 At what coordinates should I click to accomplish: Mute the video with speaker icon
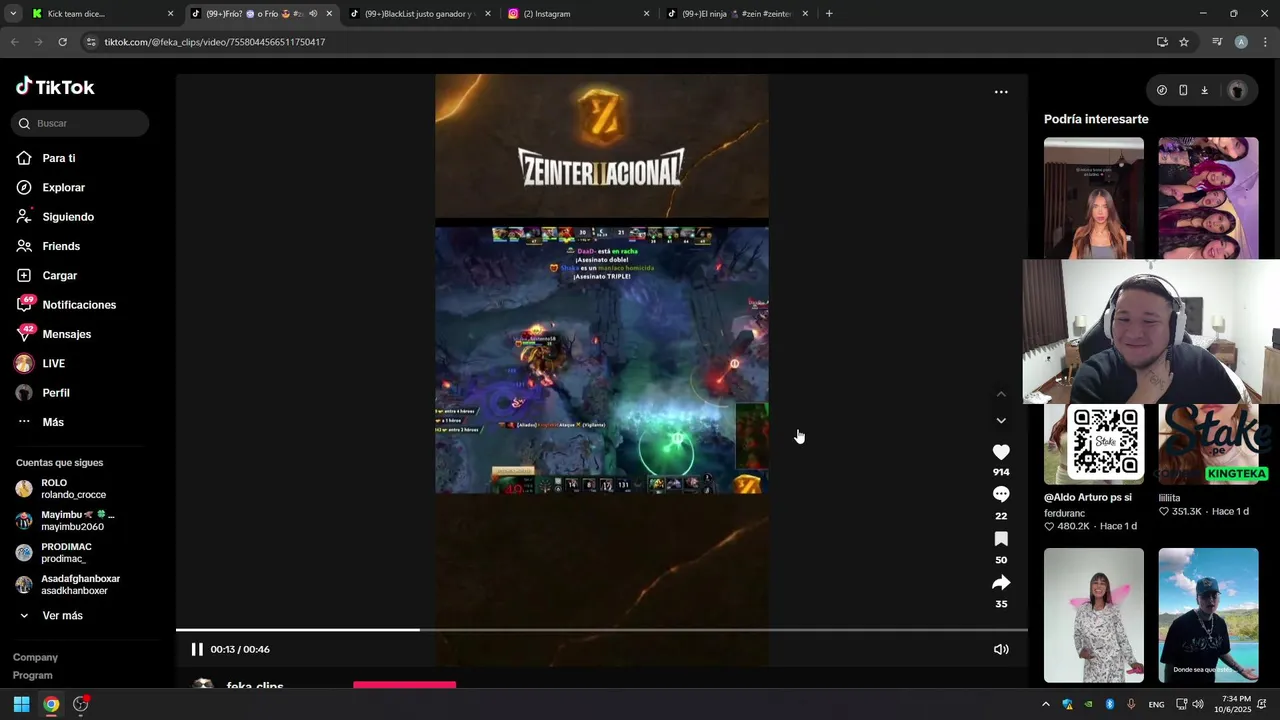pos(1001,649)
